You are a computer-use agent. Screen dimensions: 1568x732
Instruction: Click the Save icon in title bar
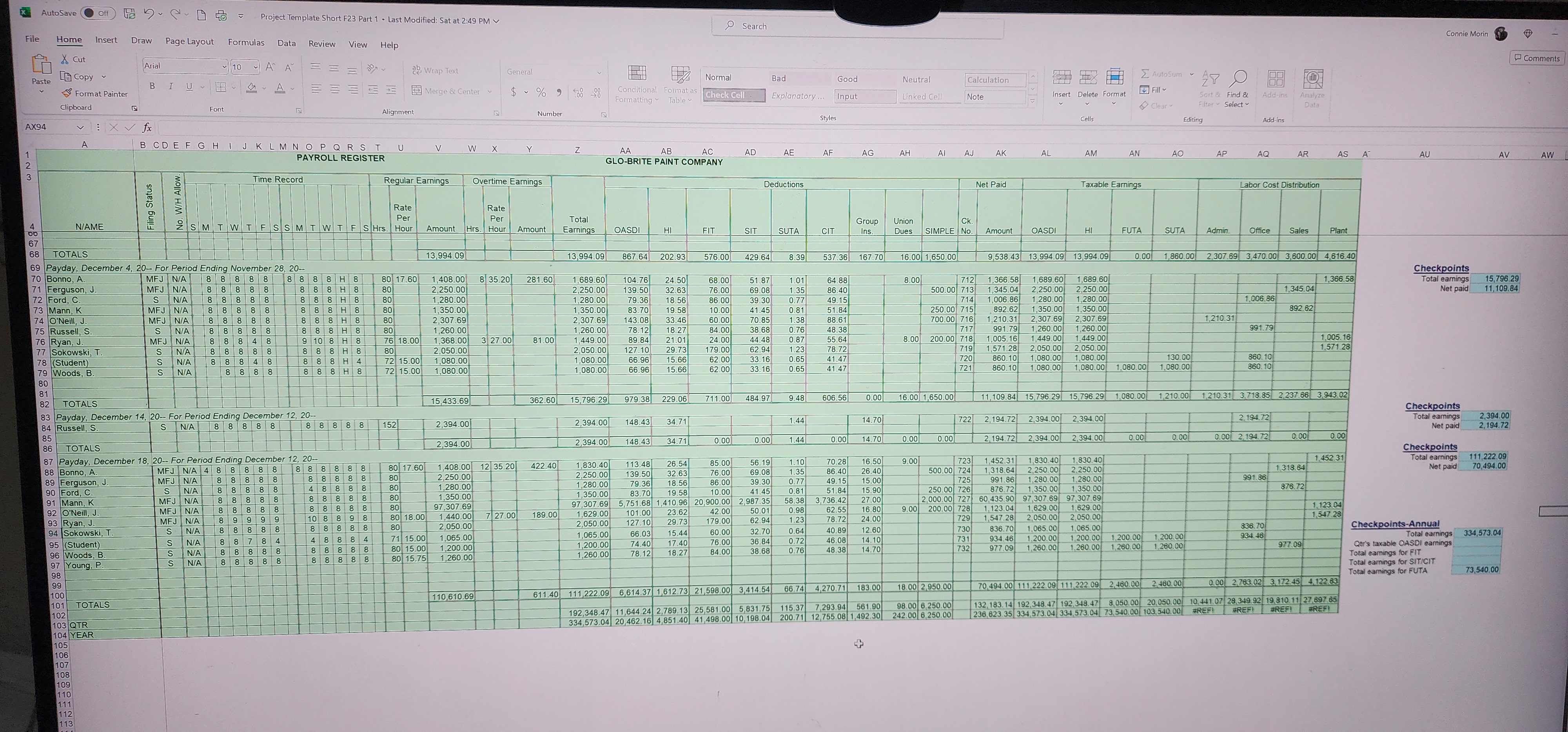[x=129, y=13]
